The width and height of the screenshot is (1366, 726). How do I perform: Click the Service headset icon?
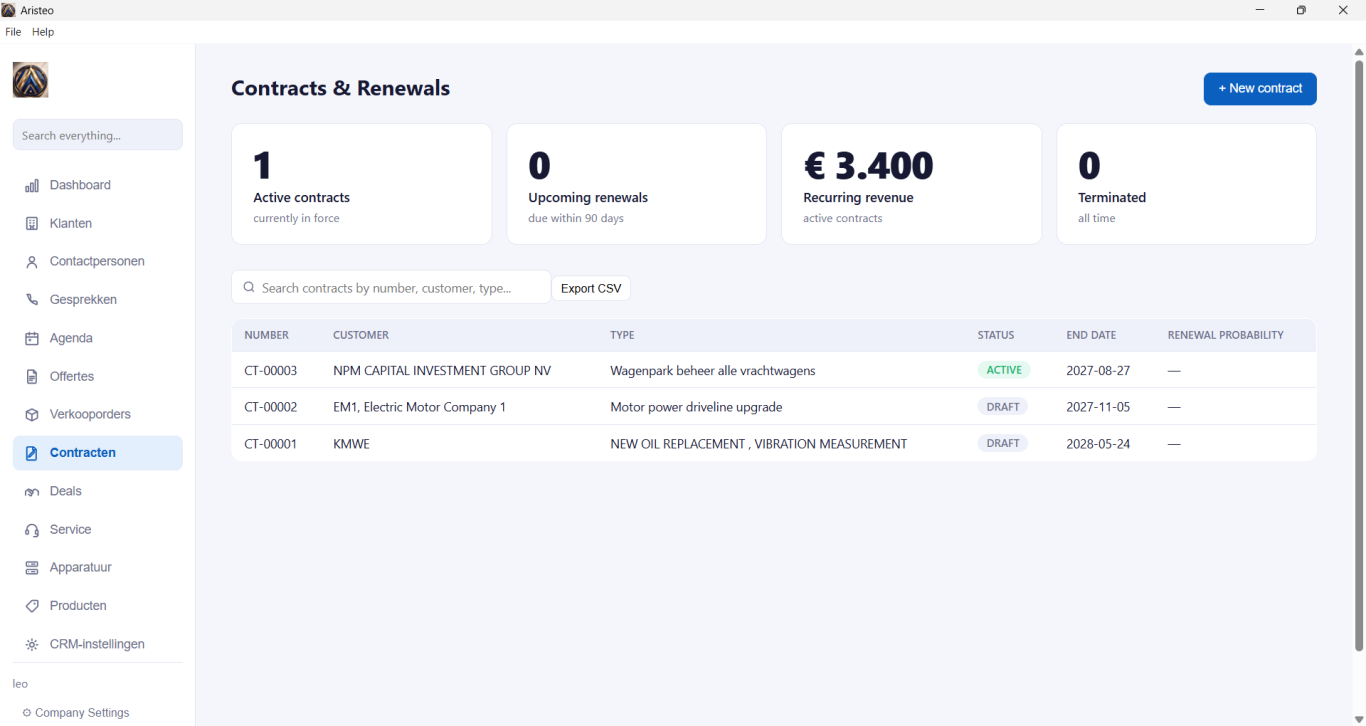coord(32,530)
